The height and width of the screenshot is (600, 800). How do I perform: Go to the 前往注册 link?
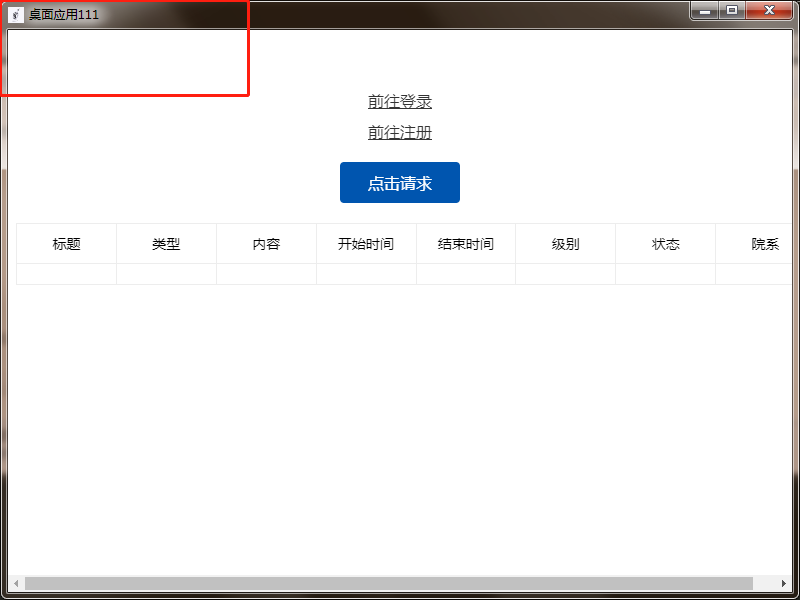(399, 133)
